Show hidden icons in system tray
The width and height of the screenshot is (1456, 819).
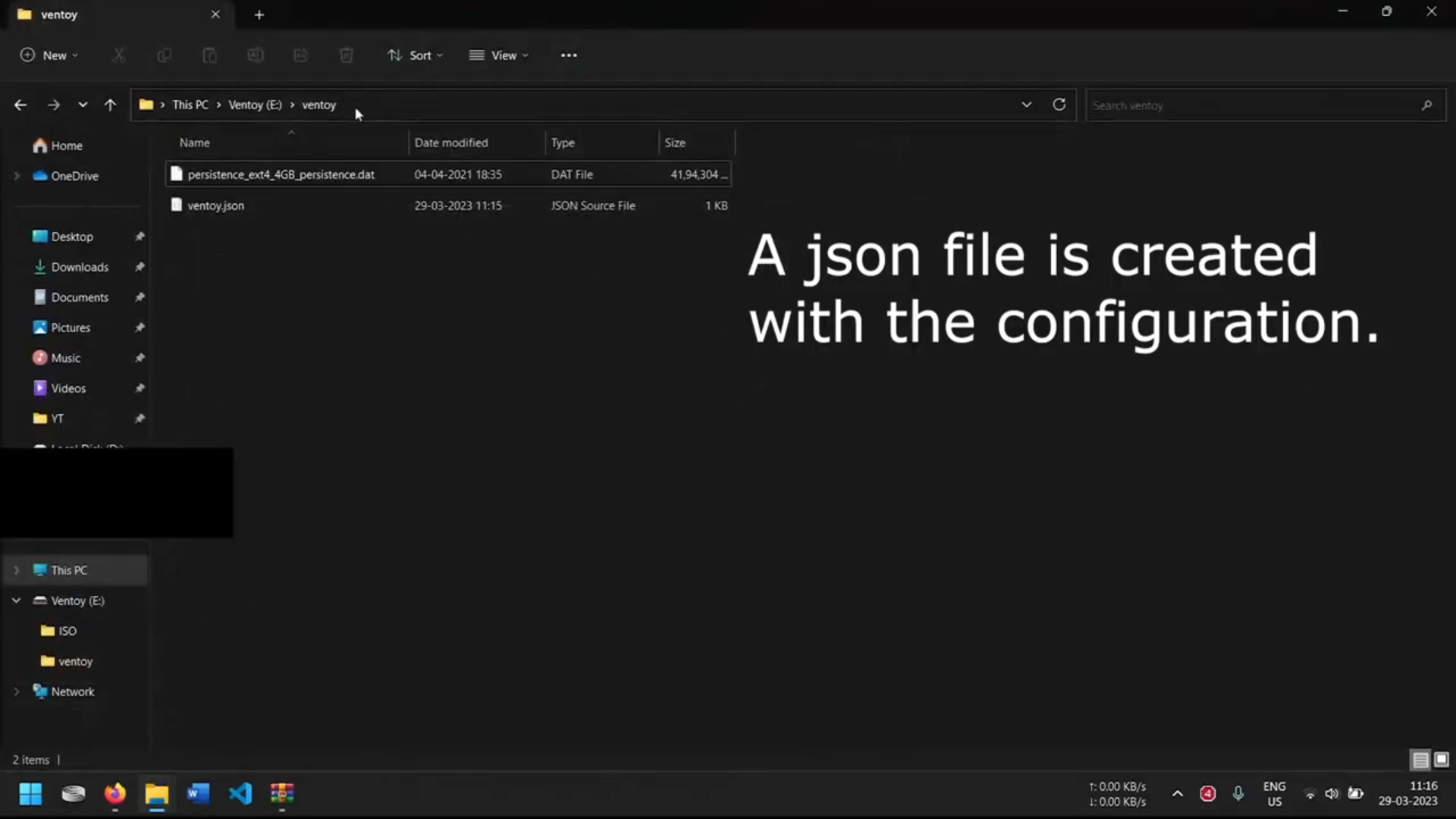[1177, 793]
